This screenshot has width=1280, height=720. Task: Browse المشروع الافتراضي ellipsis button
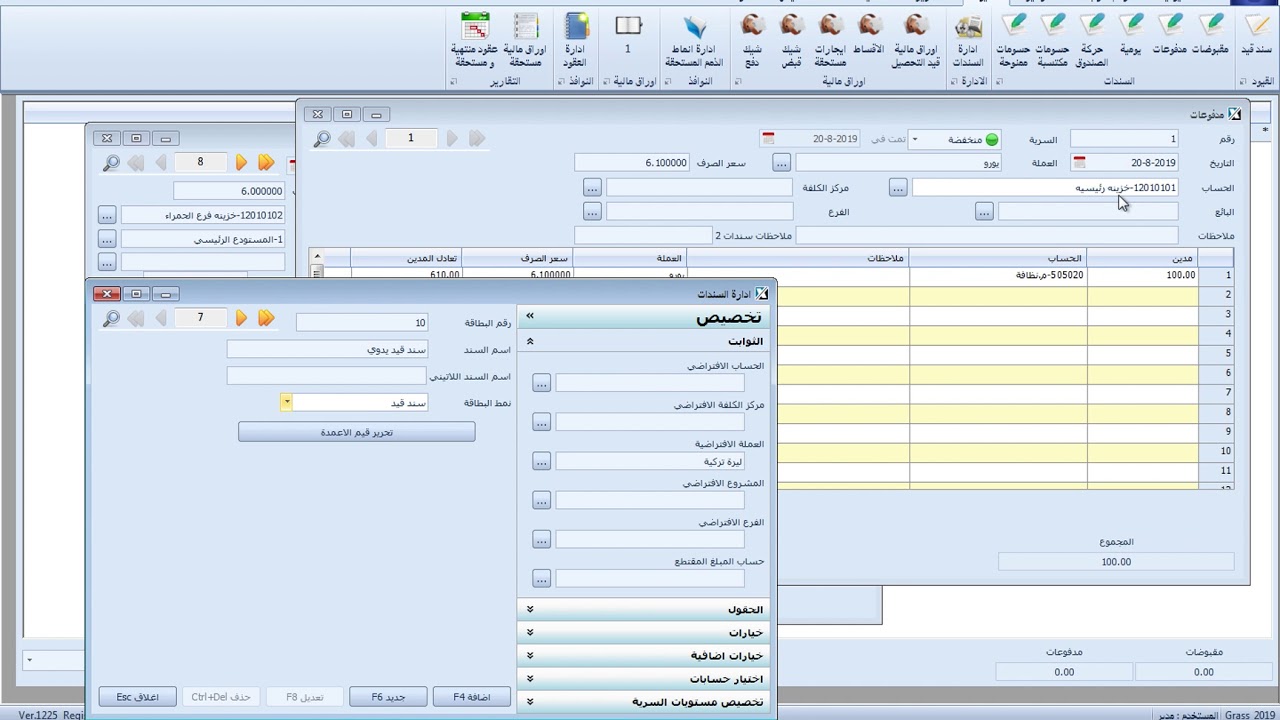click(x=541, y=500)
